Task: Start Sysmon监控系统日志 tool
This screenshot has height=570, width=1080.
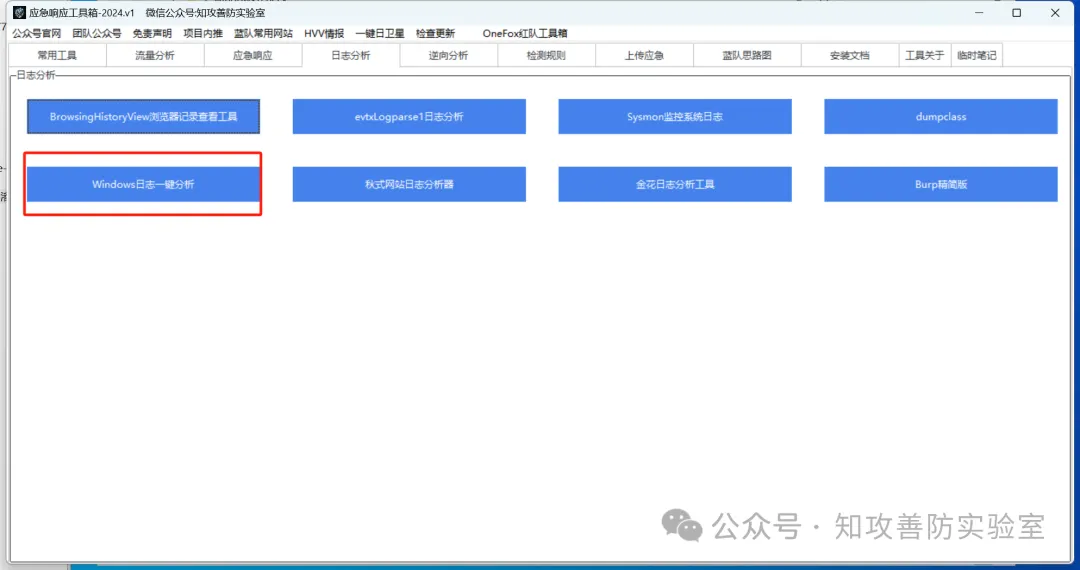Action: tap(675, 116)
